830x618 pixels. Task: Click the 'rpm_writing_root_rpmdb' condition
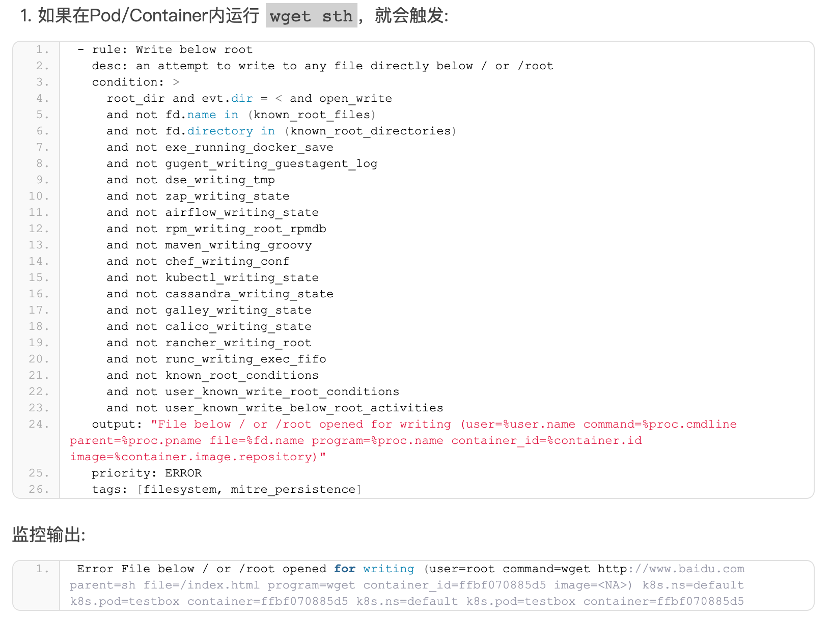point(245,229)
